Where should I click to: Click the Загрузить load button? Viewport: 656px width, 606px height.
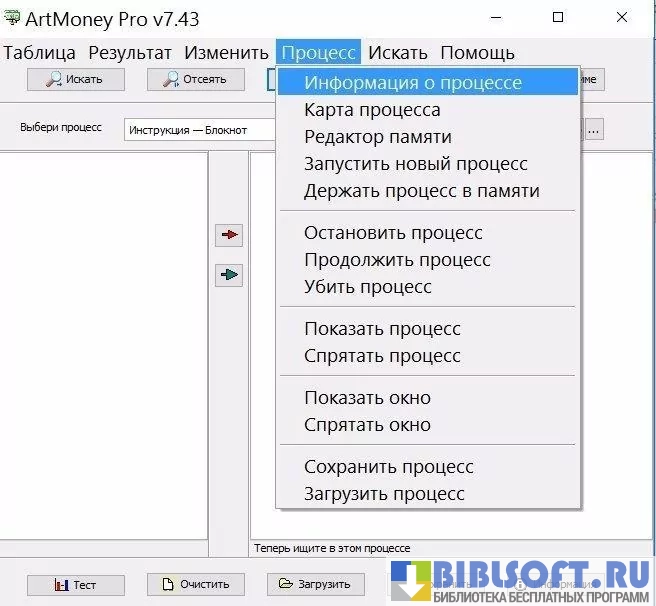coord(315,584)
